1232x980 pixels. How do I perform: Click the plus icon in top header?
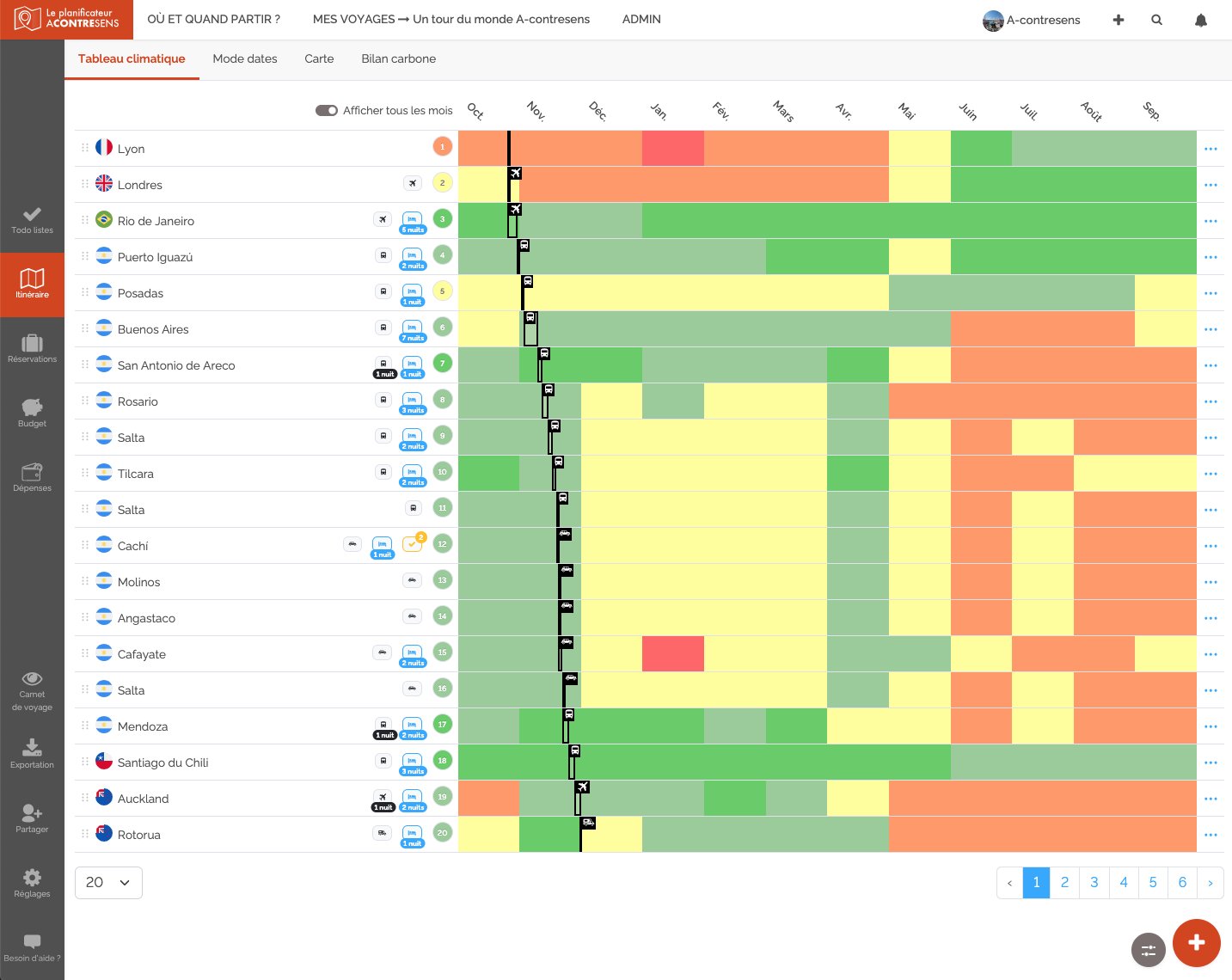pyautogui.click(x=1119, y=20)
